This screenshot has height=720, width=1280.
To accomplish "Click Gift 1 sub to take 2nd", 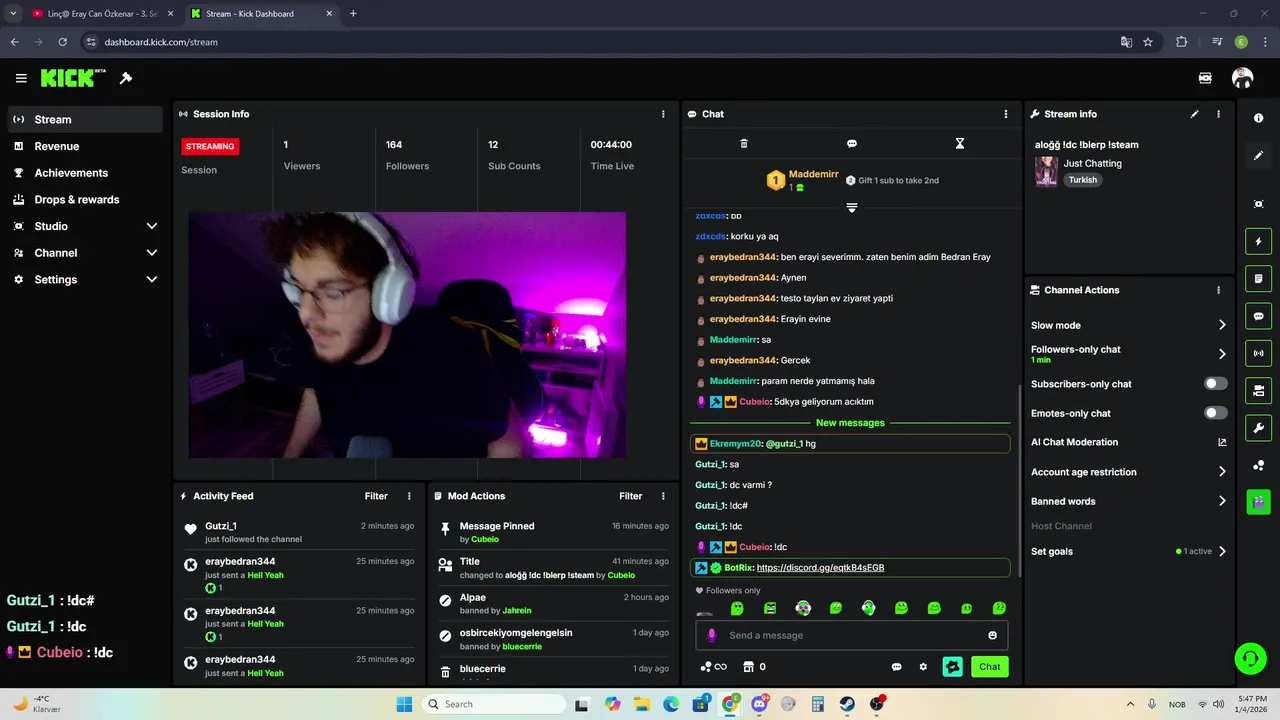I will pos(892,181).
